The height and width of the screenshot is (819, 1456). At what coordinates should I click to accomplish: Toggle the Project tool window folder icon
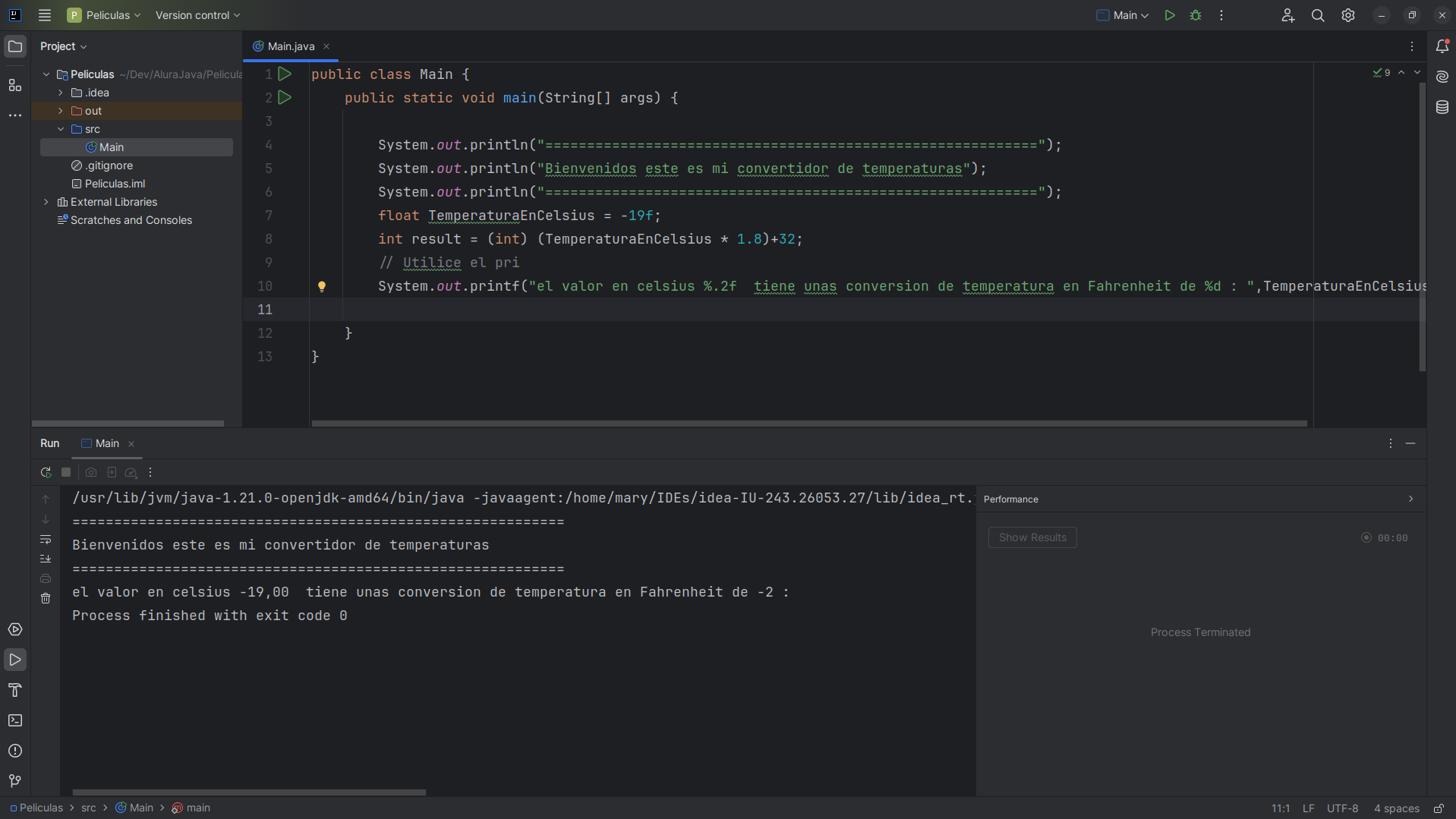[15, 46]
